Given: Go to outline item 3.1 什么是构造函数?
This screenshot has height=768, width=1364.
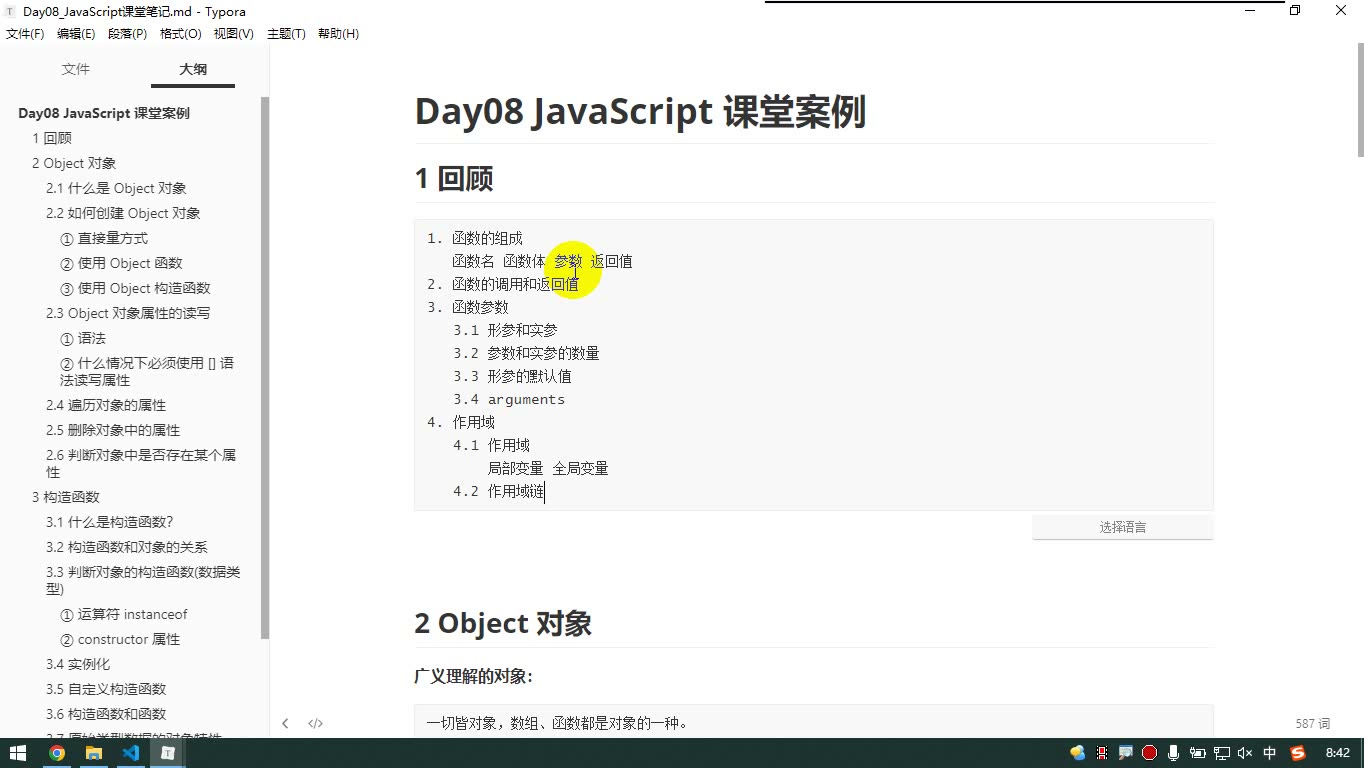Looking at the screenshot, I should click(110, 522).
